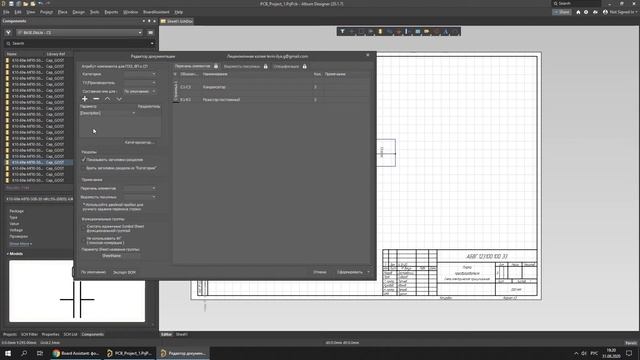Open the Components panel menu button beside the library selector
This screenshot has width=640, height=360.
[151, 32]
